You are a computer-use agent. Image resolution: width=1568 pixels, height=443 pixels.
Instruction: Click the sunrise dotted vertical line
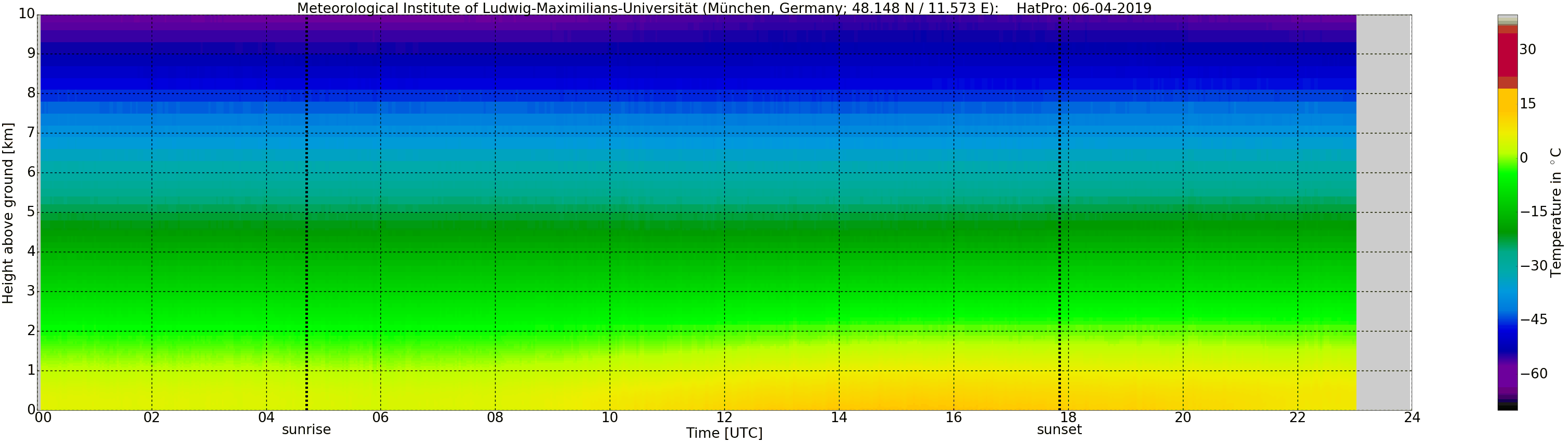(306, 213)
